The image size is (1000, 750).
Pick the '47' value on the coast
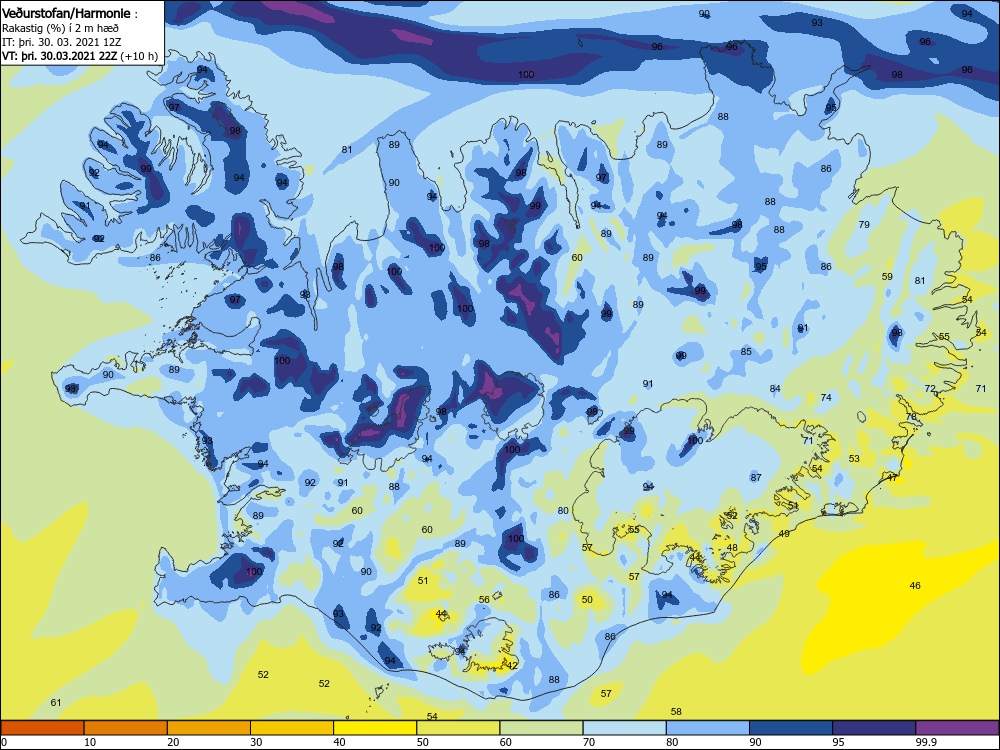tap(892, 478)
